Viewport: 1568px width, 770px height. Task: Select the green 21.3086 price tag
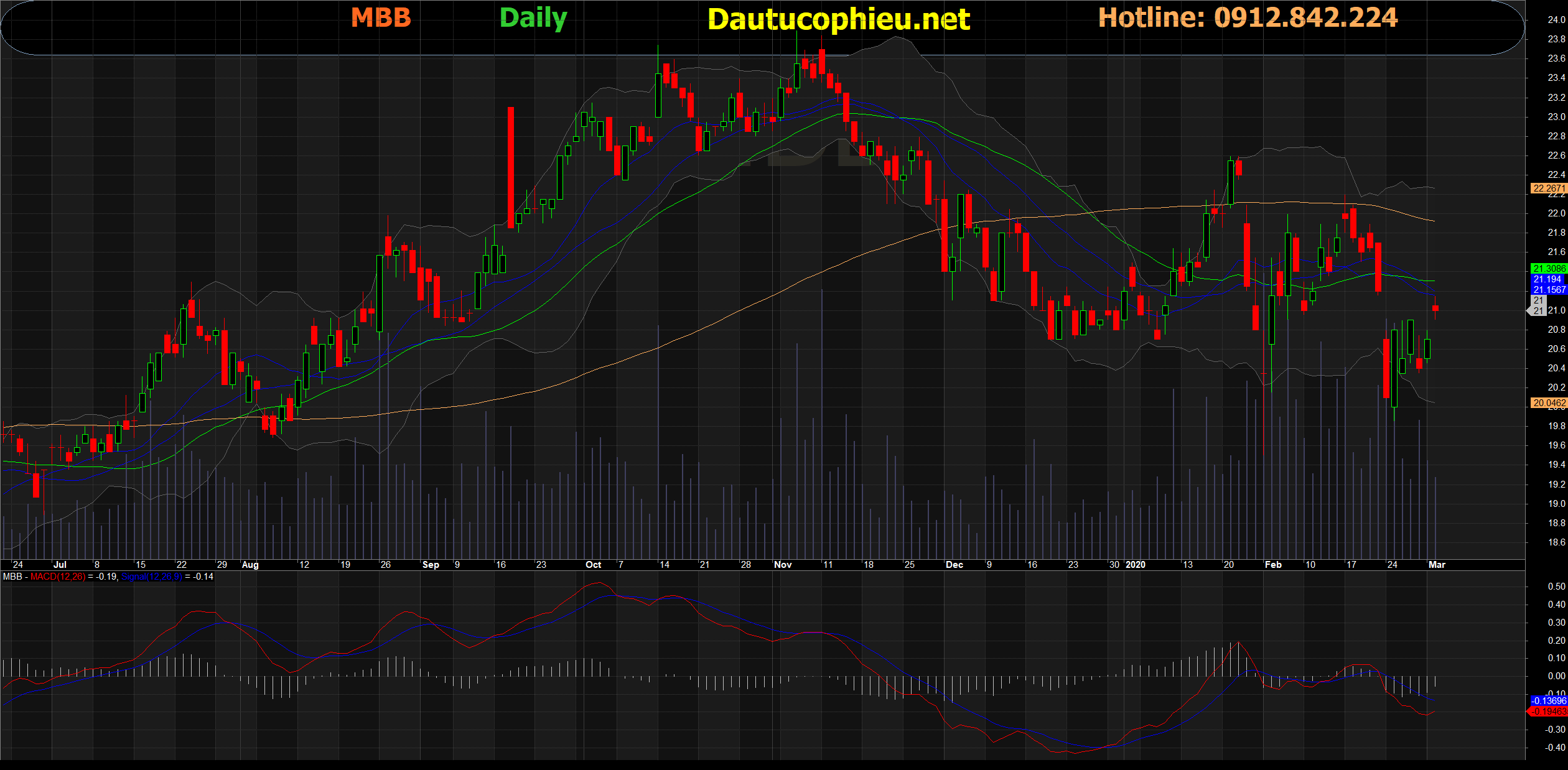1548,269
